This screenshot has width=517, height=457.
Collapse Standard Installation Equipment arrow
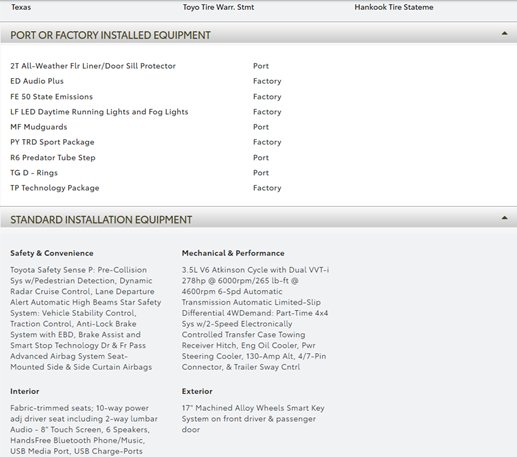point(504,218)
